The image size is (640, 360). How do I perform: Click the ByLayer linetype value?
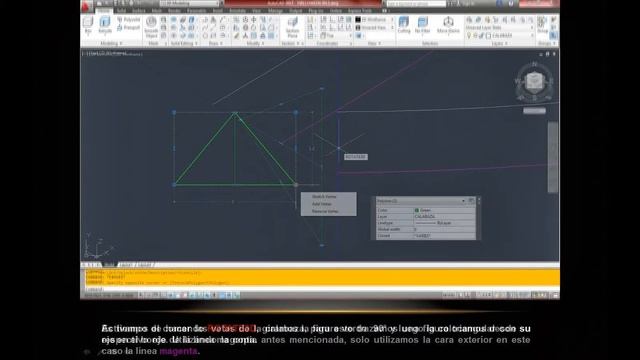coord(444,223)
